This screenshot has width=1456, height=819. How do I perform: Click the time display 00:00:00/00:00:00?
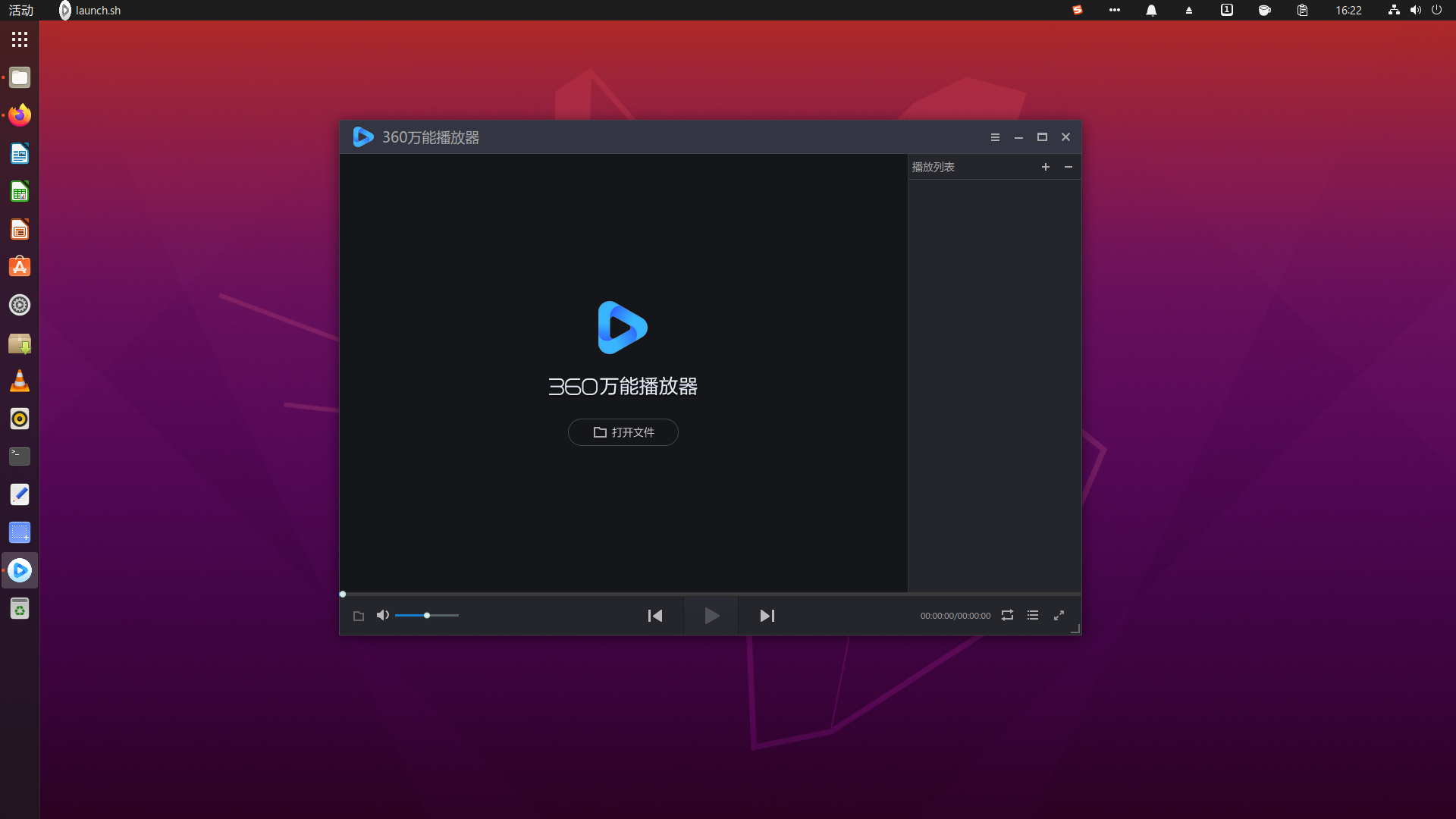pyautogui.click(x=955, y=616)
